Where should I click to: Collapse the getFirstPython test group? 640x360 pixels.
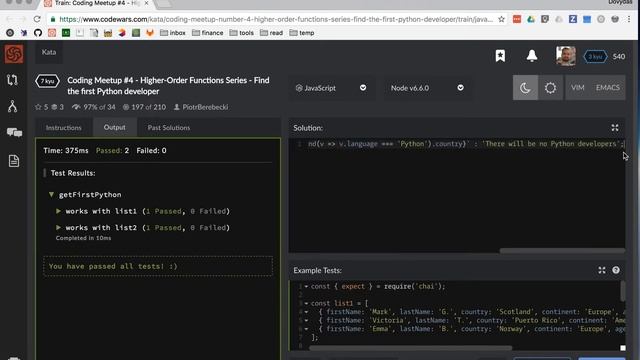[51, 195]
